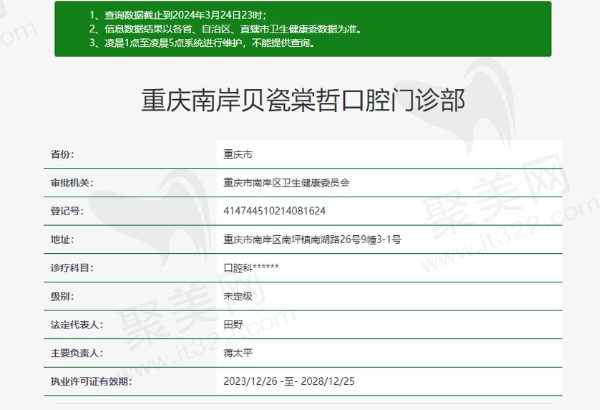Click the 口腔科****** value
The width and height of the screenshot is (600, 410).
tap(251, 268)
